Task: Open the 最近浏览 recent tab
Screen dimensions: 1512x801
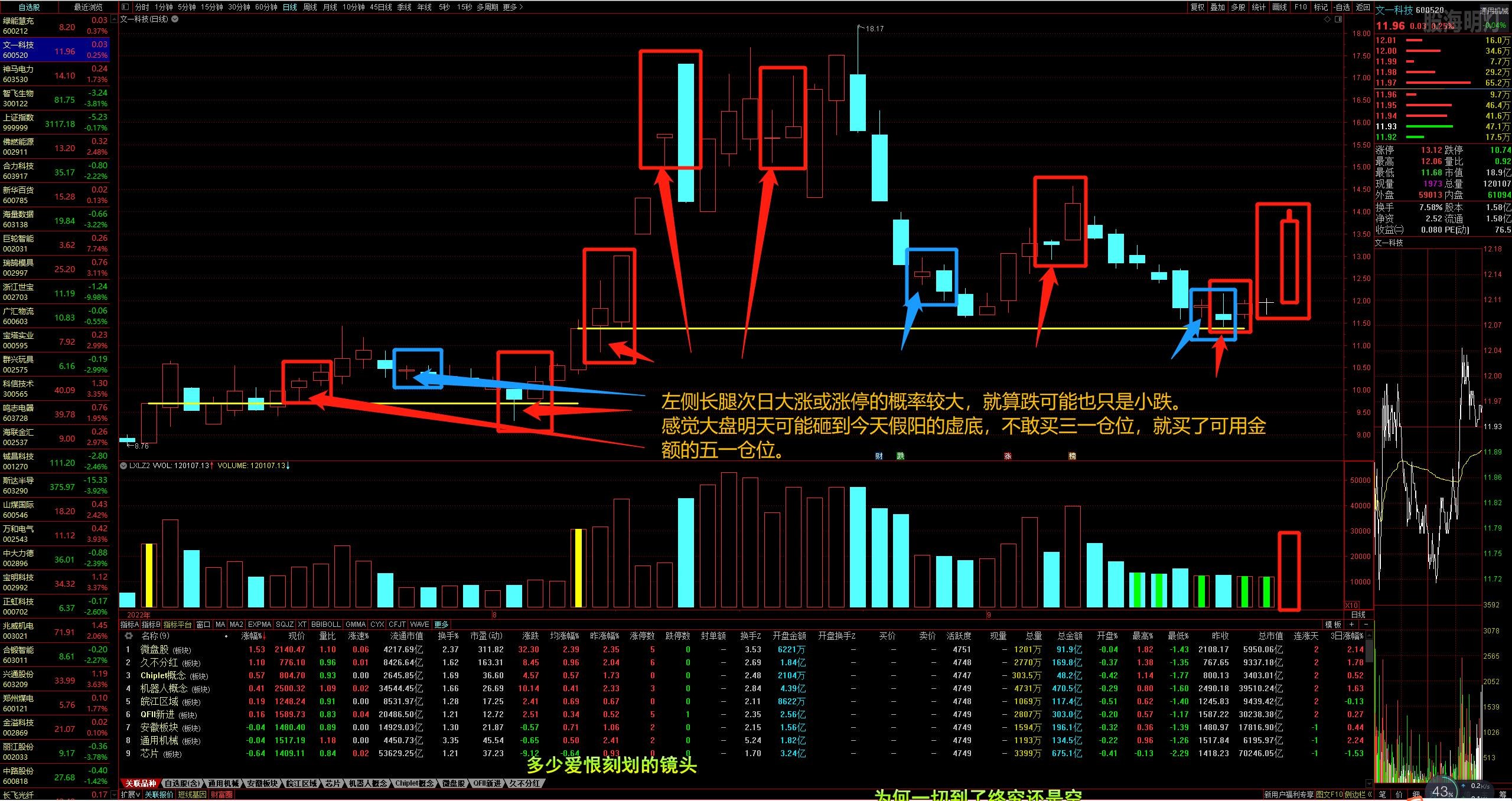Action: tap(88, 7)
